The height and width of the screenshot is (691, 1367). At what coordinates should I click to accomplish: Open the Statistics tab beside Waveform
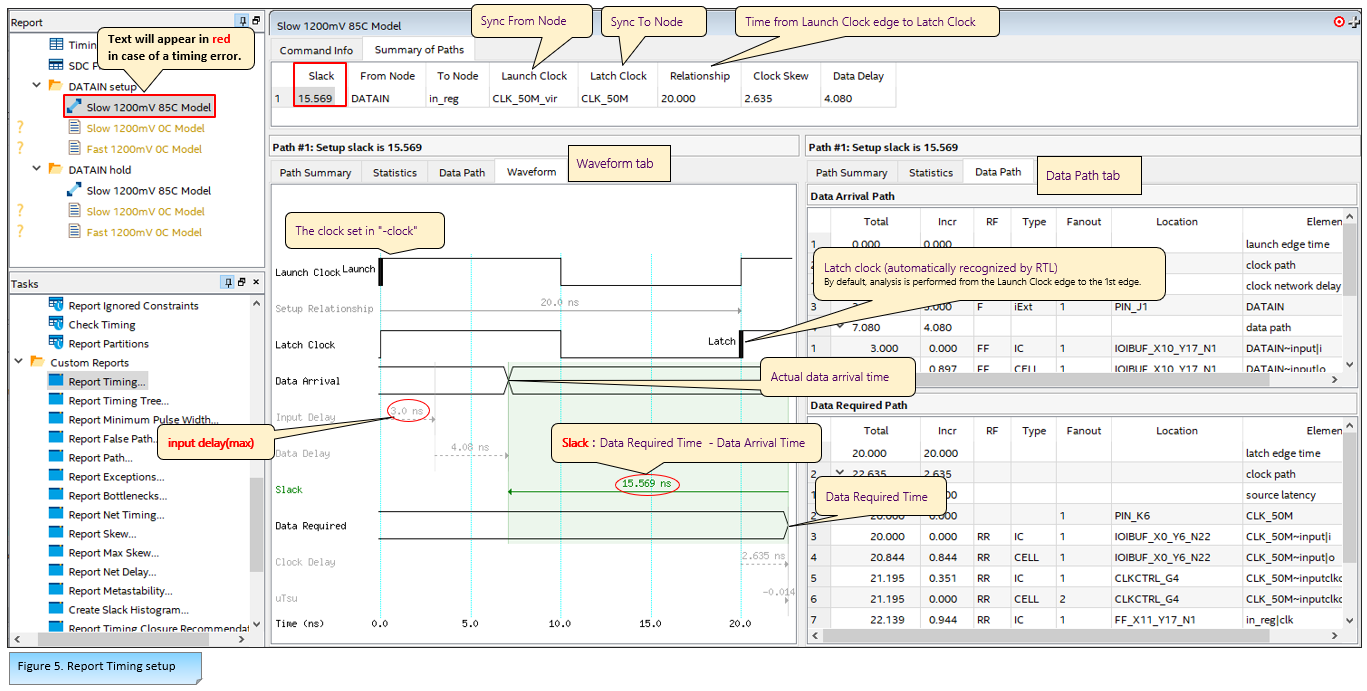pos(394,173)
